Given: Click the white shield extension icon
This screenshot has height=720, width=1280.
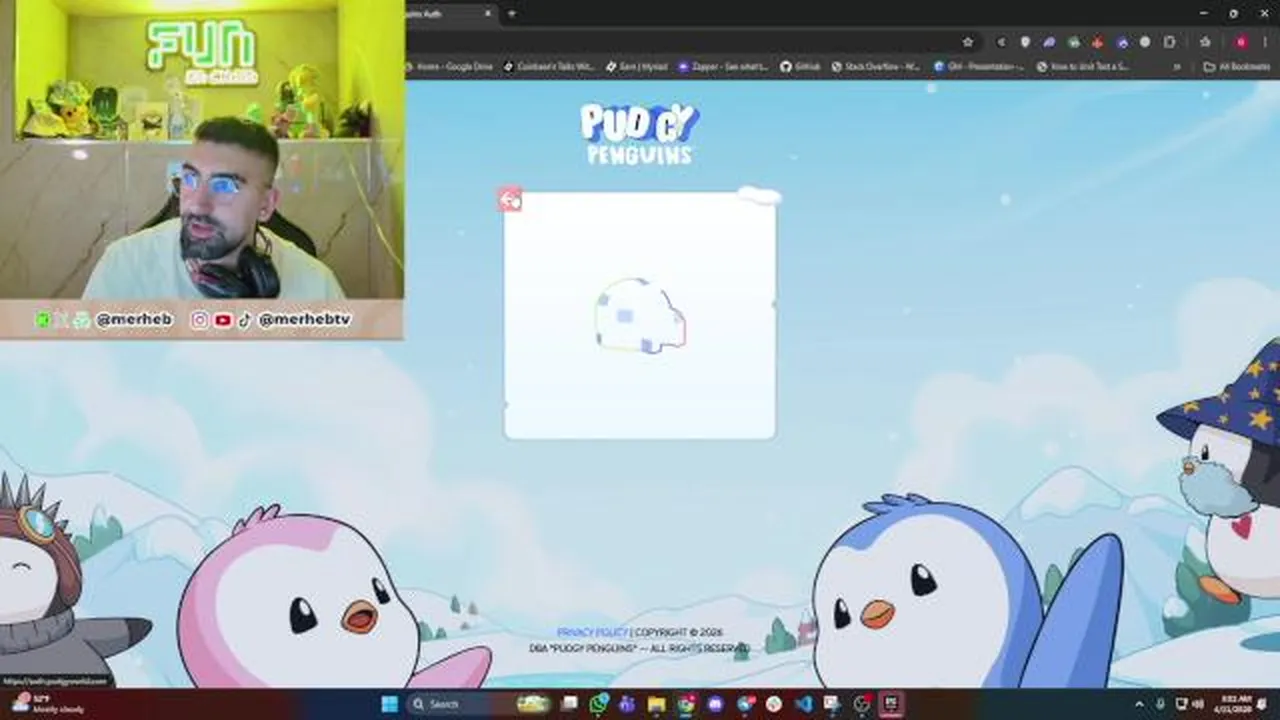Looking at the screenshot, I should pos(1025,42).
